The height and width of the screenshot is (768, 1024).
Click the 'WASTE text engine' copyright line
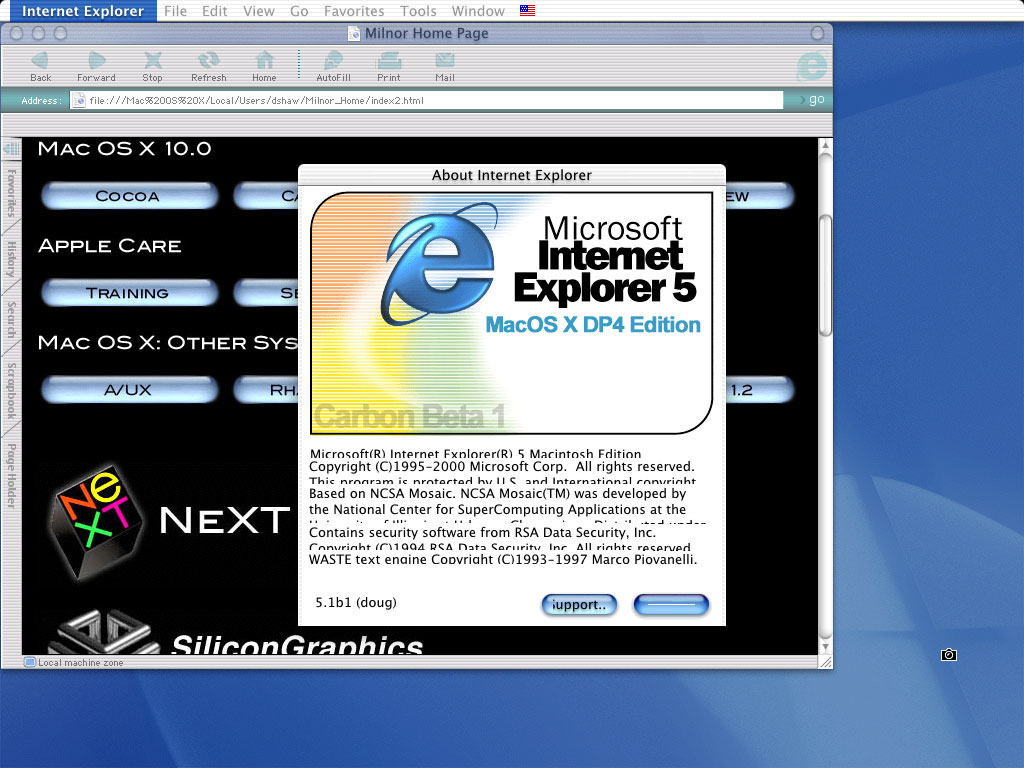503,559
